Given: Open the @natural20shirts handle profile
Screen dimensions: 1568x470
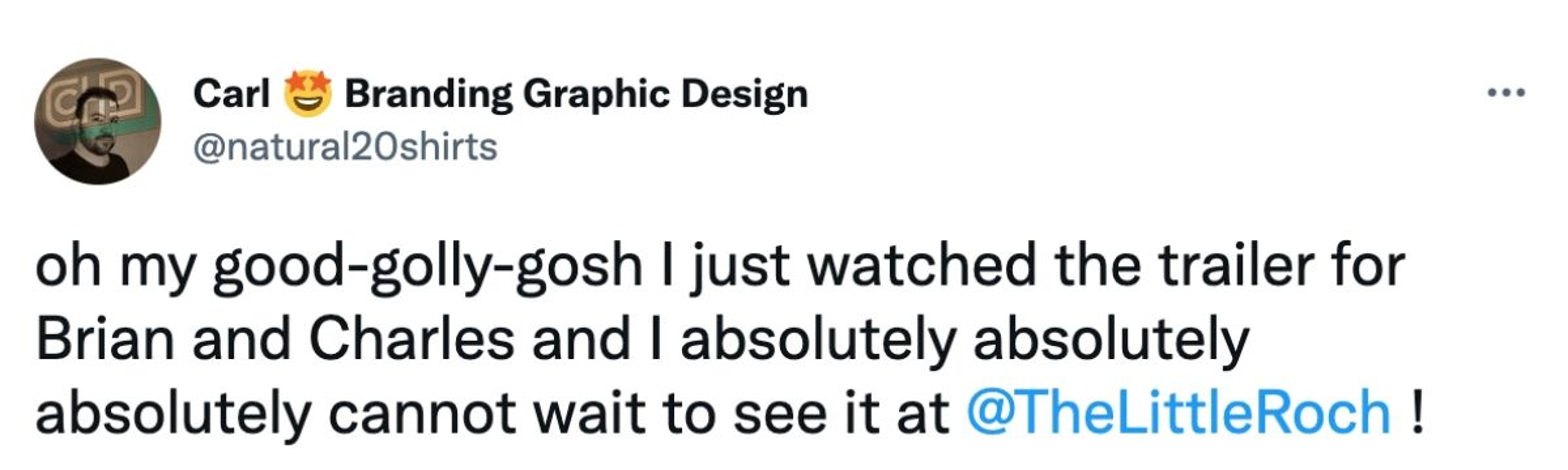Looking at the screenshot, I should click(345, 147).
